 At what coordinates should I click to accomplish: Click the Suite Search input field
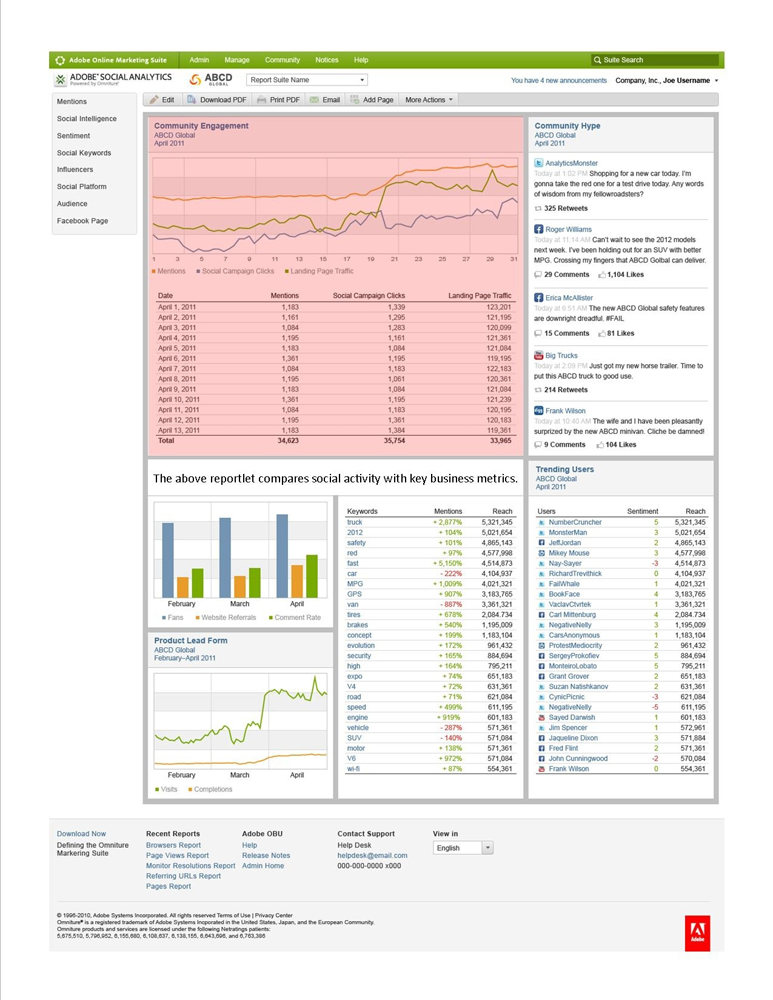(654, 60)
